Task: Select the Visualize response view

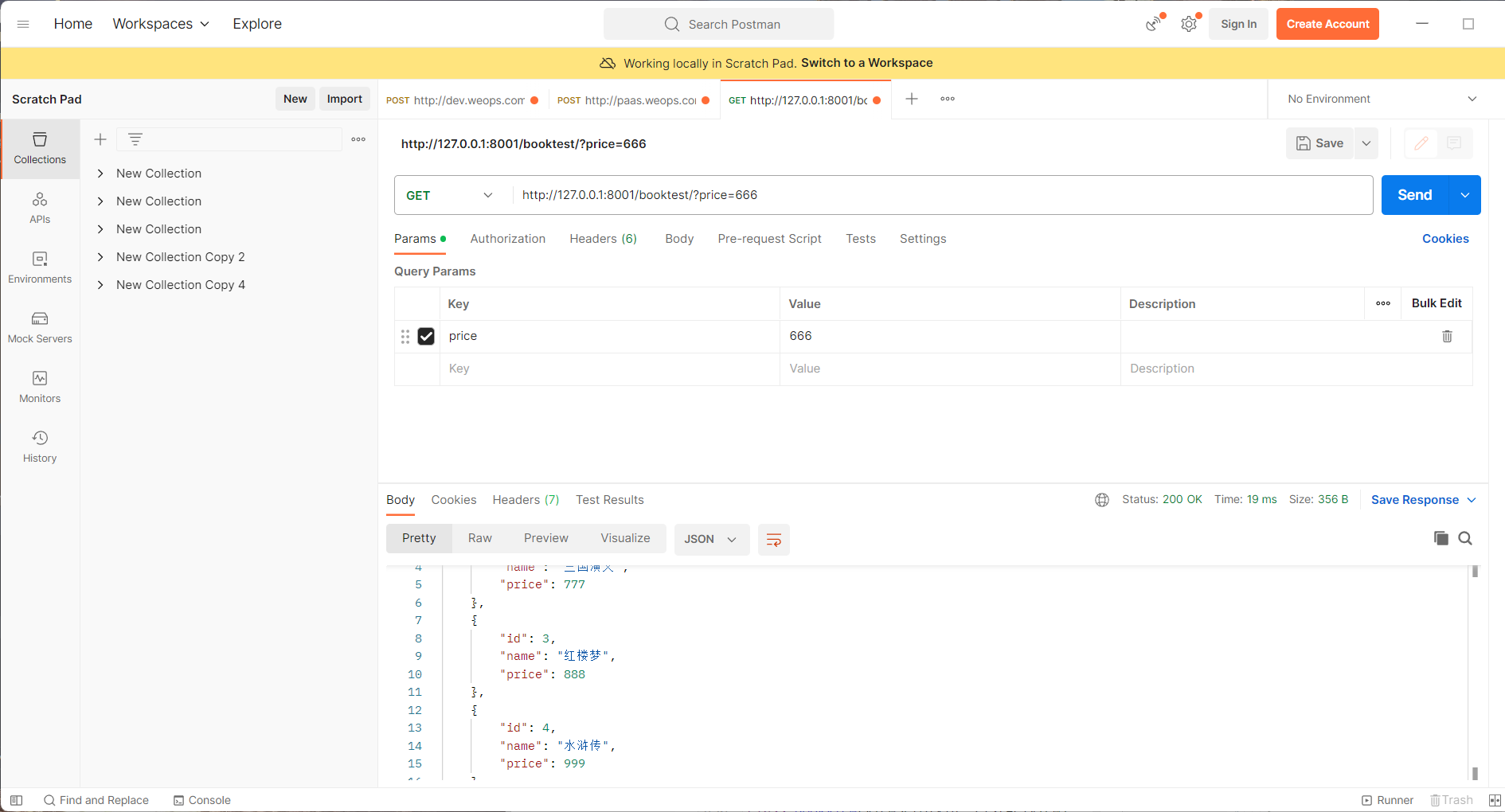Action: [625, 538]
